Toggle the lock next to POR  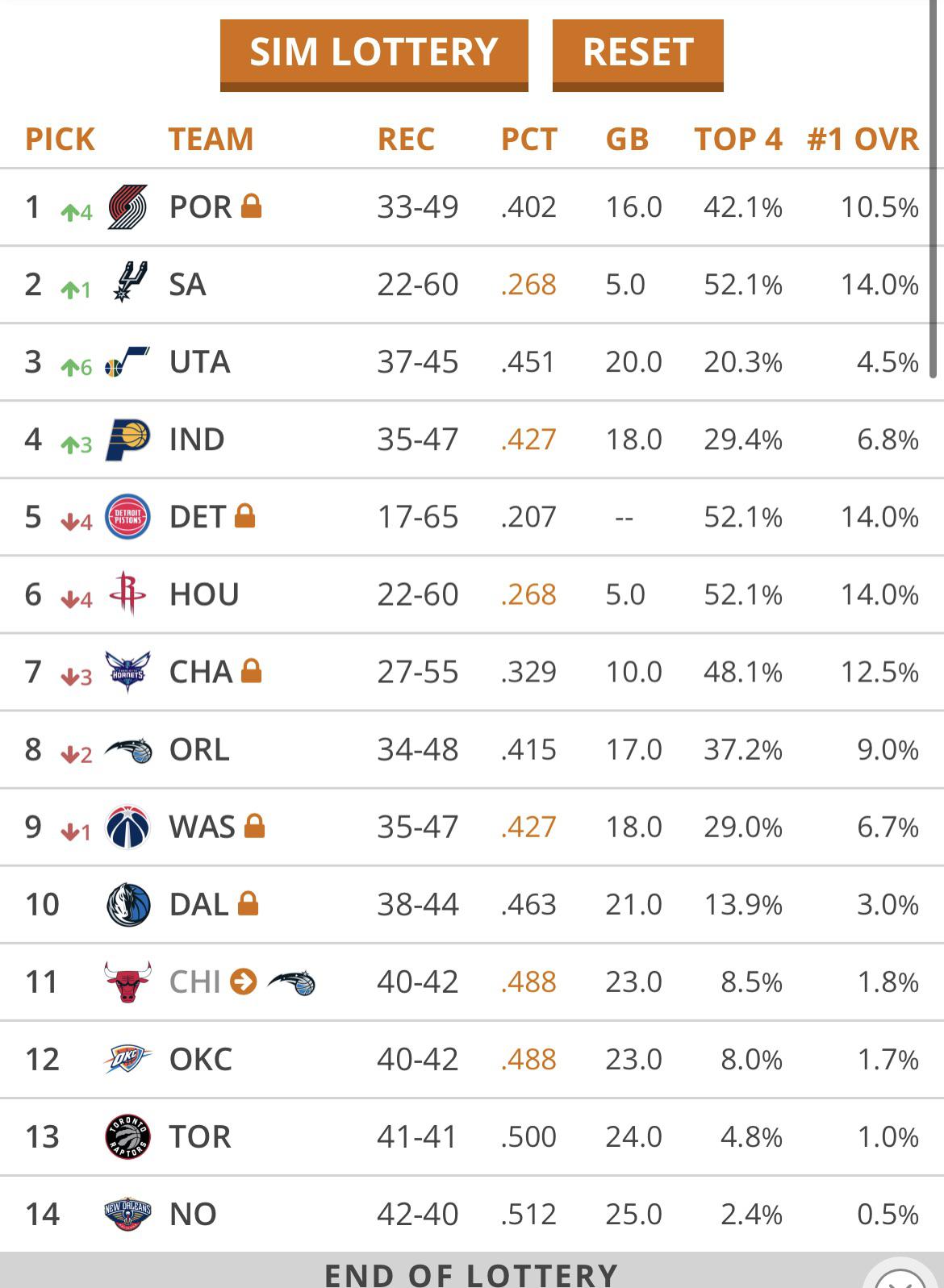252,206
